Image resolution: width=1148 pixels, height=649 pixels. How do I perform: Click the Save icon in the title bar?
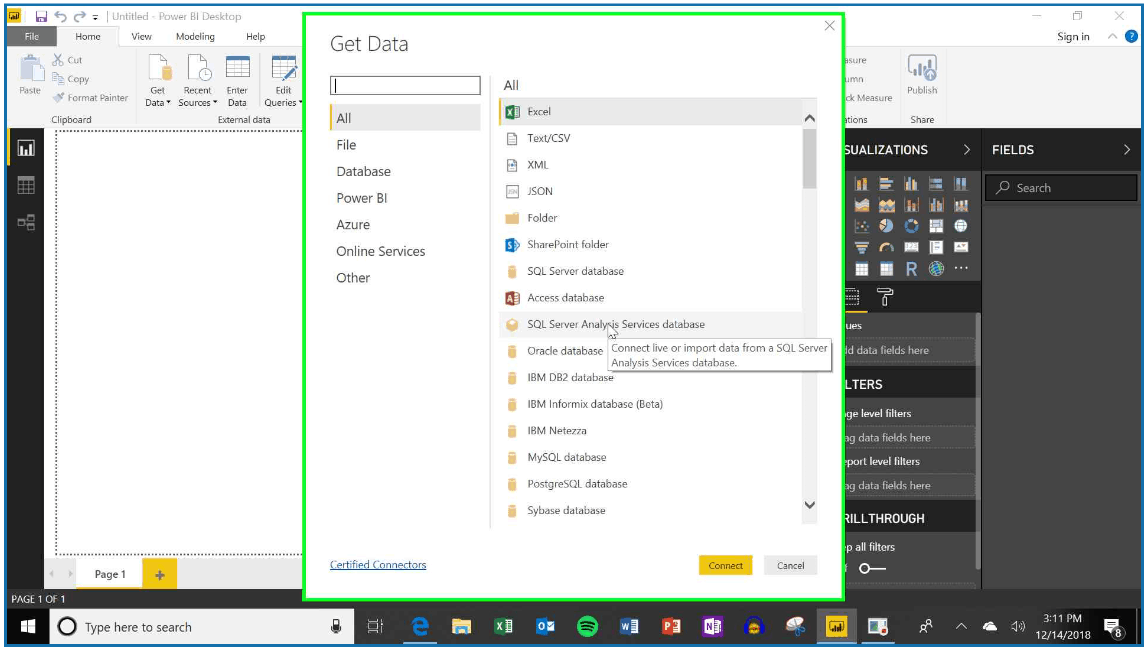tap(41, 16)
